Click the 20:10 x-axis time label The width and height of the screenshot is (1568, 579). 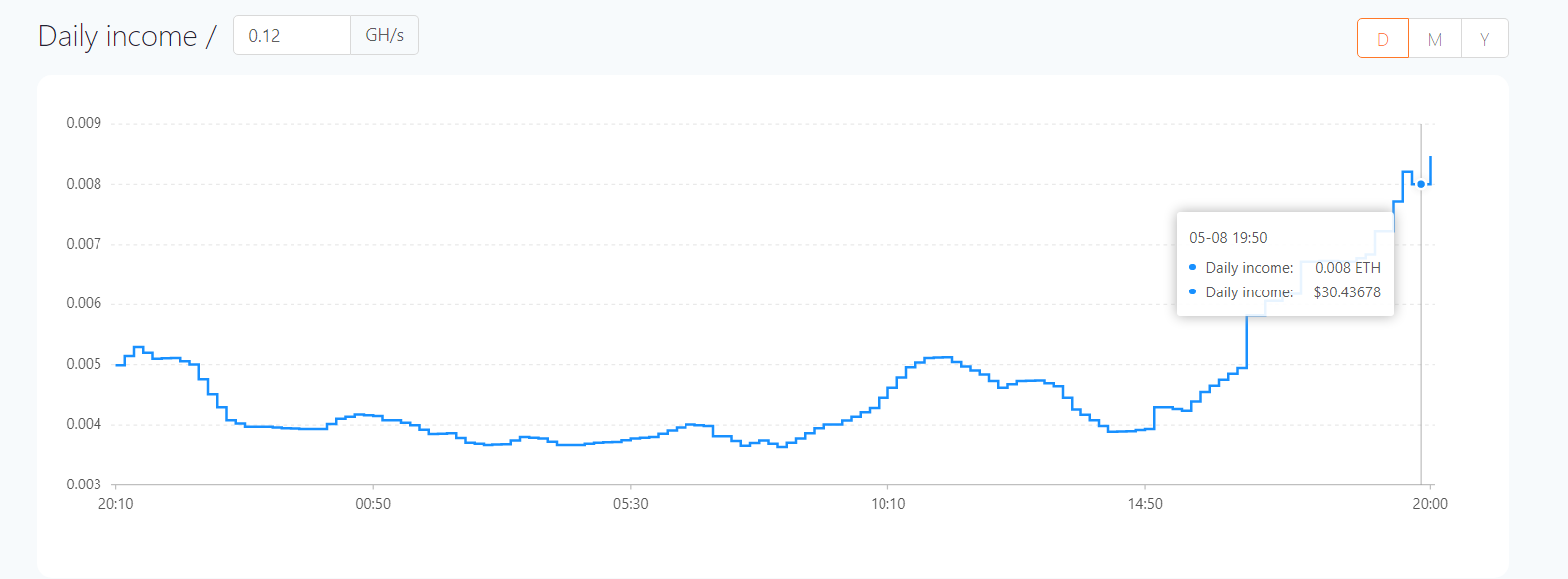pos(116,504)
